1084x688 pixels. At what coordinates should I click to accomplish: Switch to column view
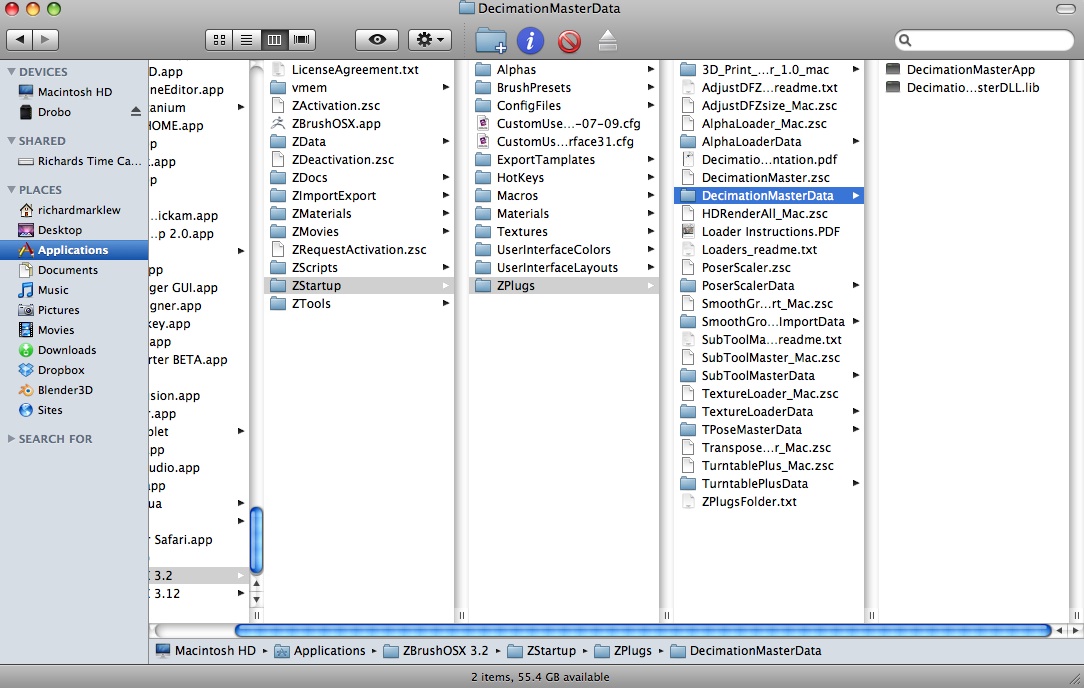coord(274,40)
